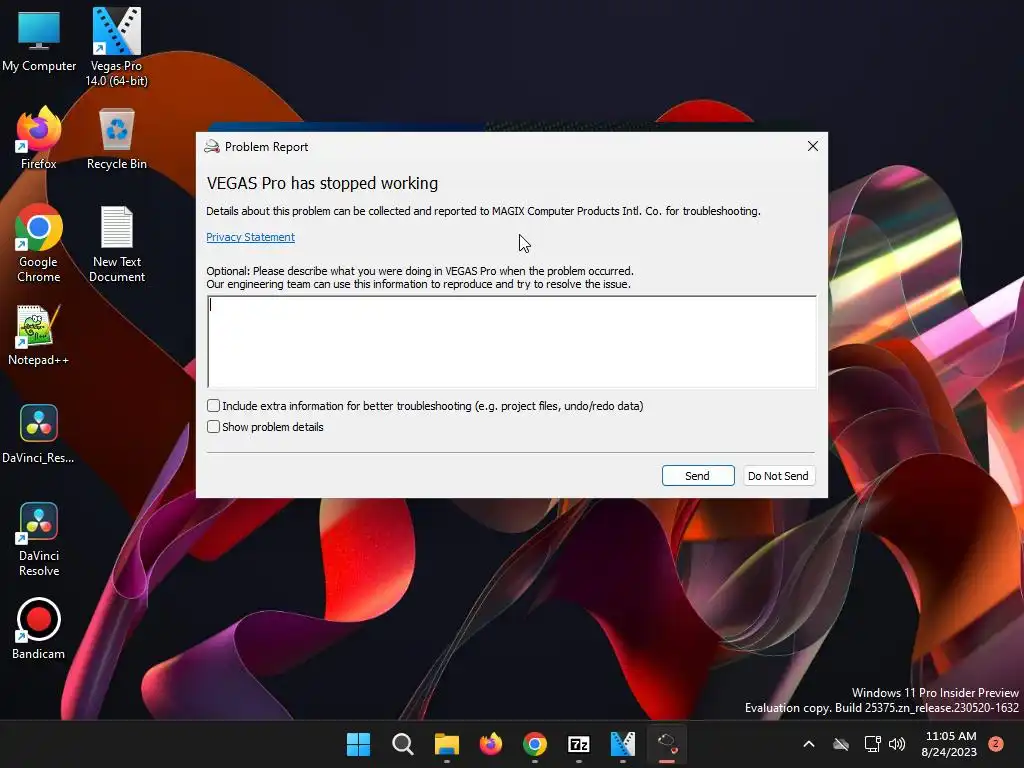
Task: Open Google Chrome desktop shortcut
Action: coord(39,243)
